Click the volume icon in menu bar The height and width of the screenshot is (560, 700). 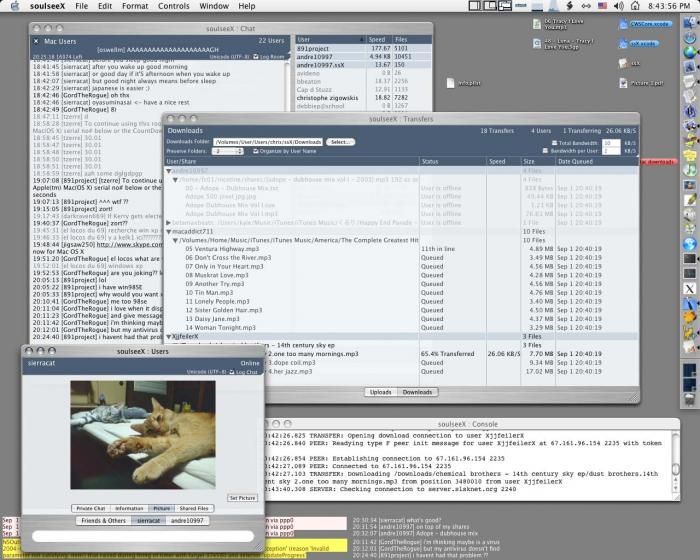click(x=619, y=6)
